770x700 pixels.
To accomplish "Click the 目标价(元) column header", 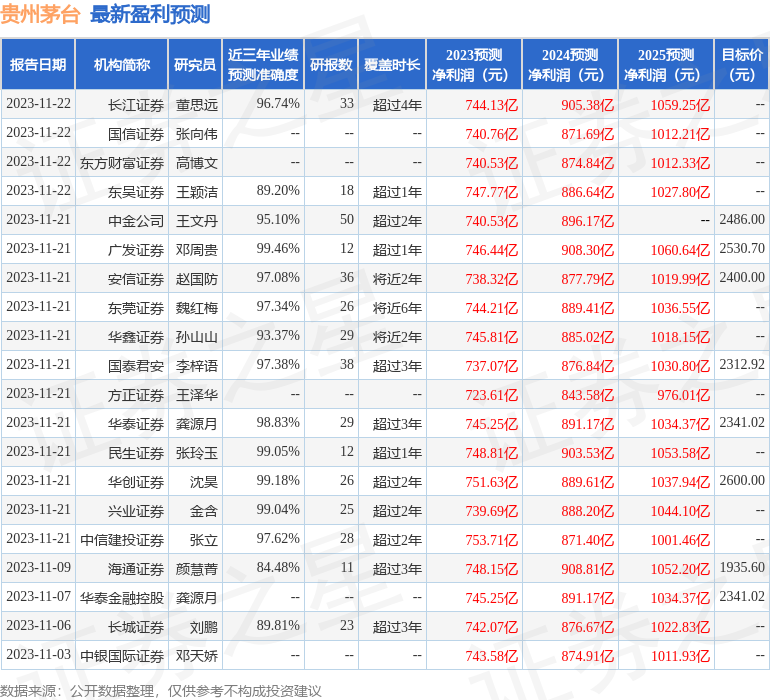I will pos(742,64).
